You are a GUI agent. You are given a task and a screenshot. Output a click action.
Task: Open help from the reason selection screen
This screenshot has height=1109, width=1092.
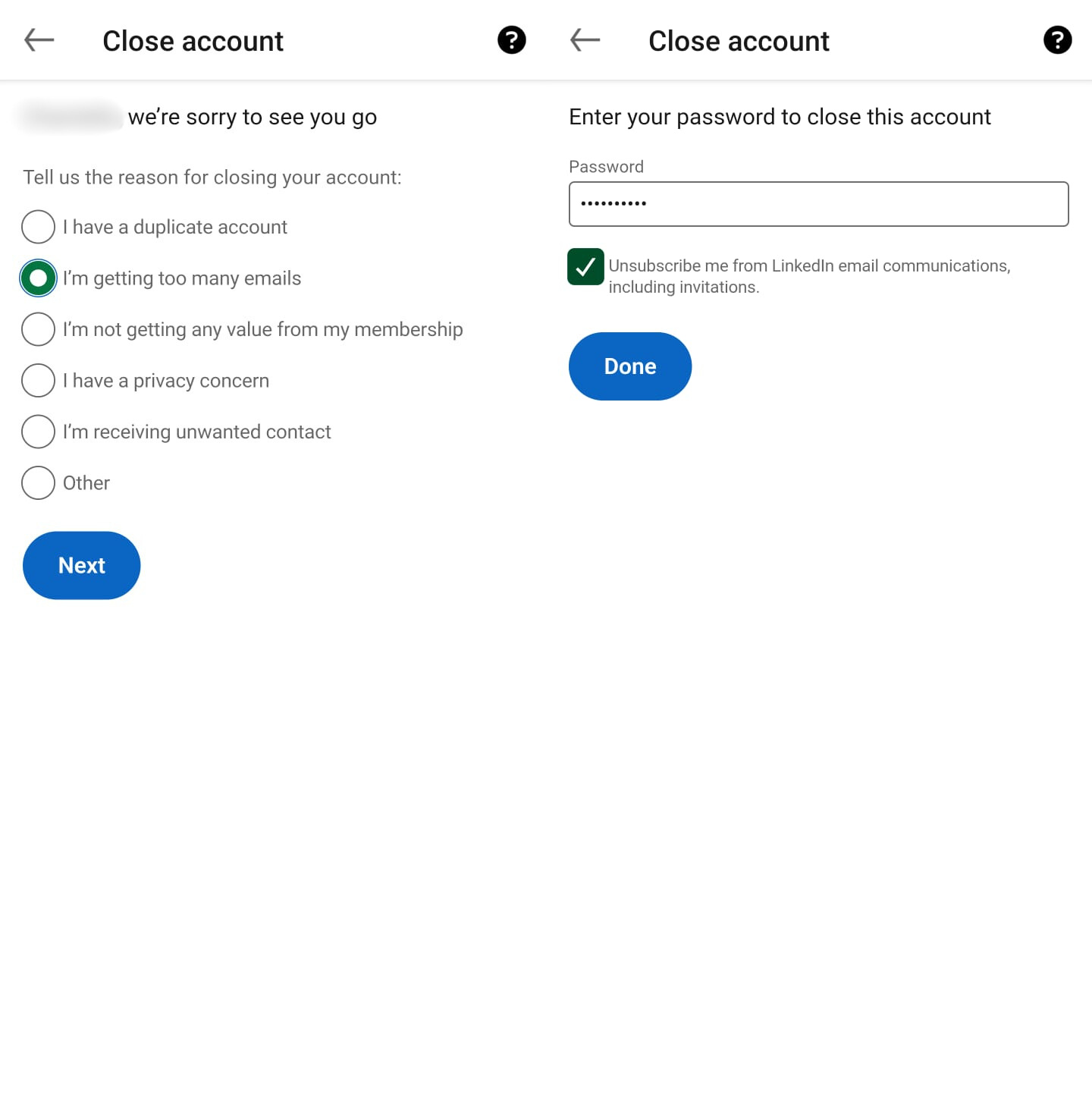[x=512, y=40]
